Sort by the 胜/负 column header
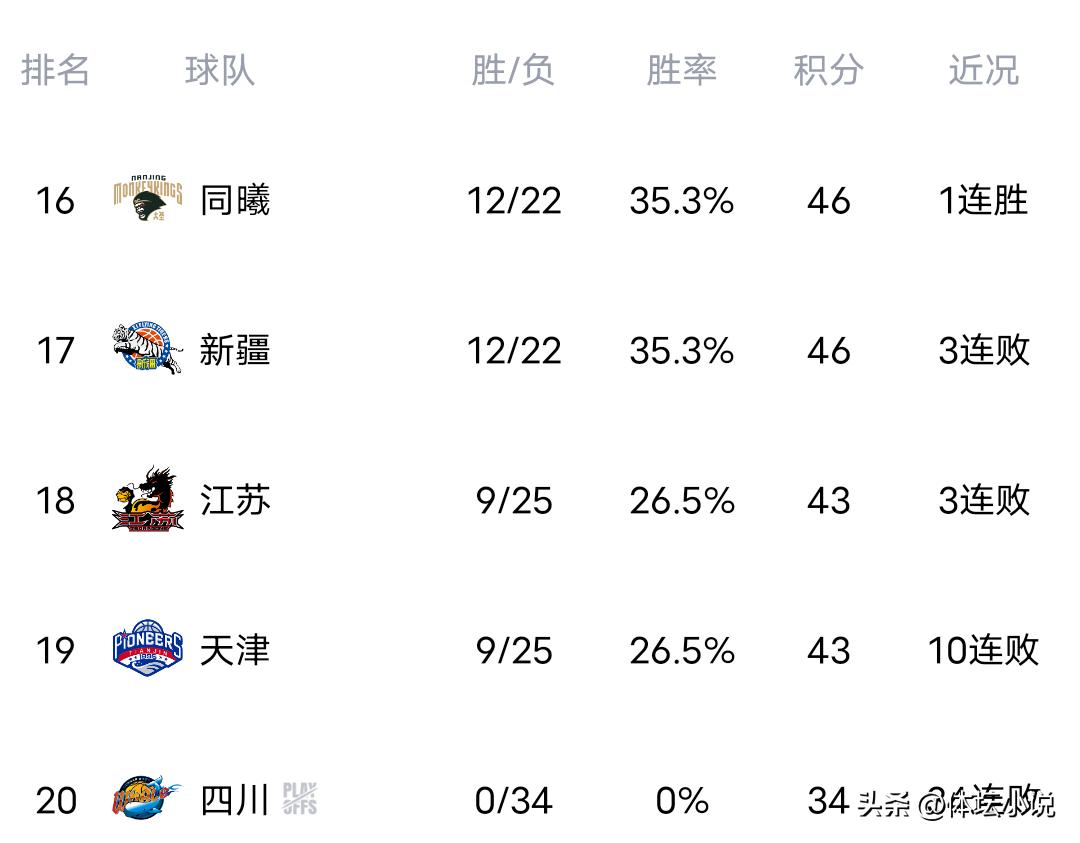This screenshot has height=843, width=1080. click(x=513, y=71)
